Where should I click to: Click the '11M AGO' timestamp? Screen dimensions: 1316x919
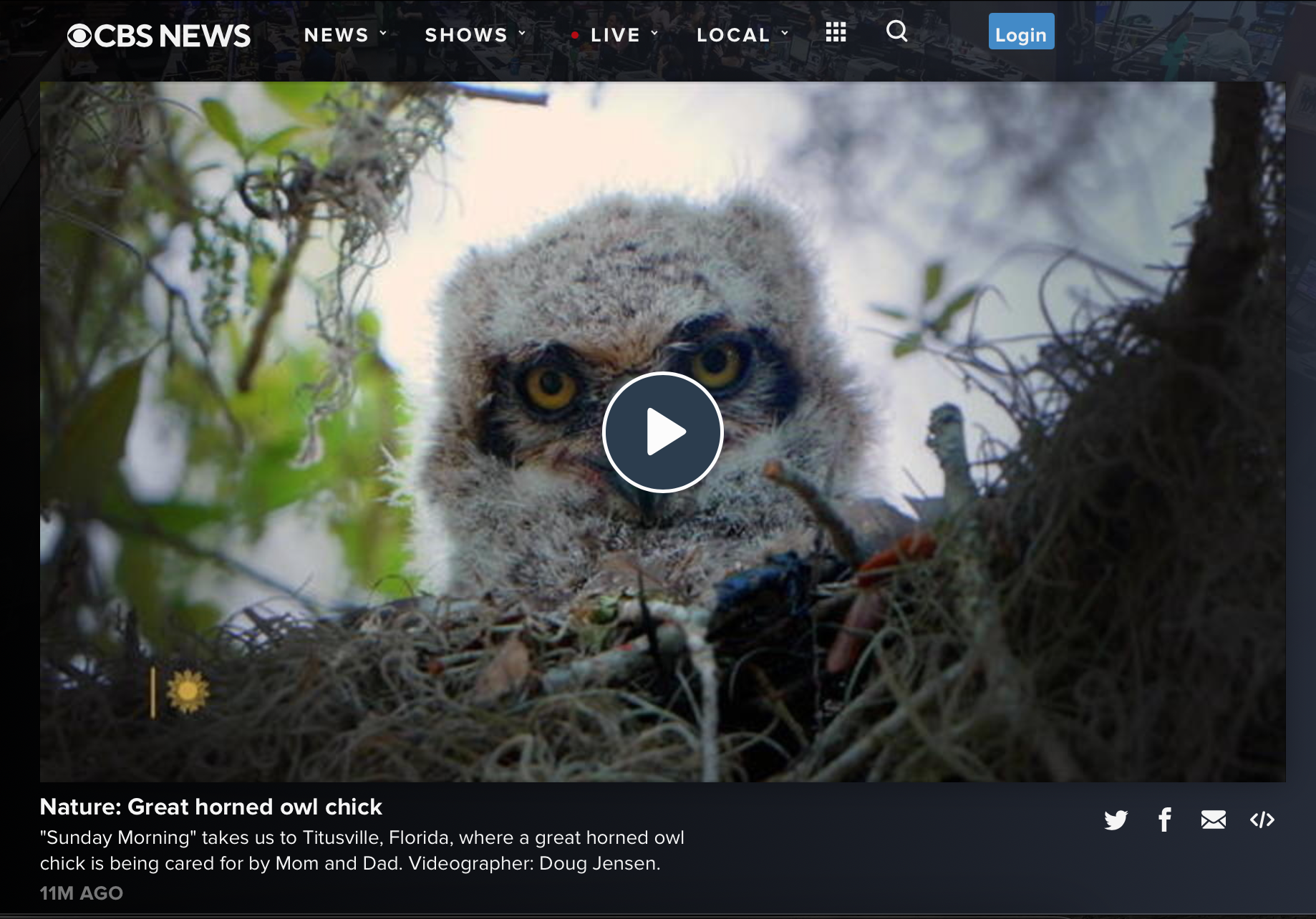82,893
